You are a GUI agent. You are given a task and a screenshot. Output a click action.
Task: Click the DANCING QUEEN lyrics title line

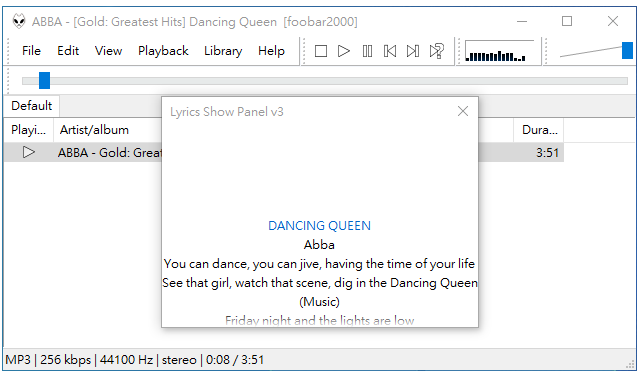click(319, 226)
